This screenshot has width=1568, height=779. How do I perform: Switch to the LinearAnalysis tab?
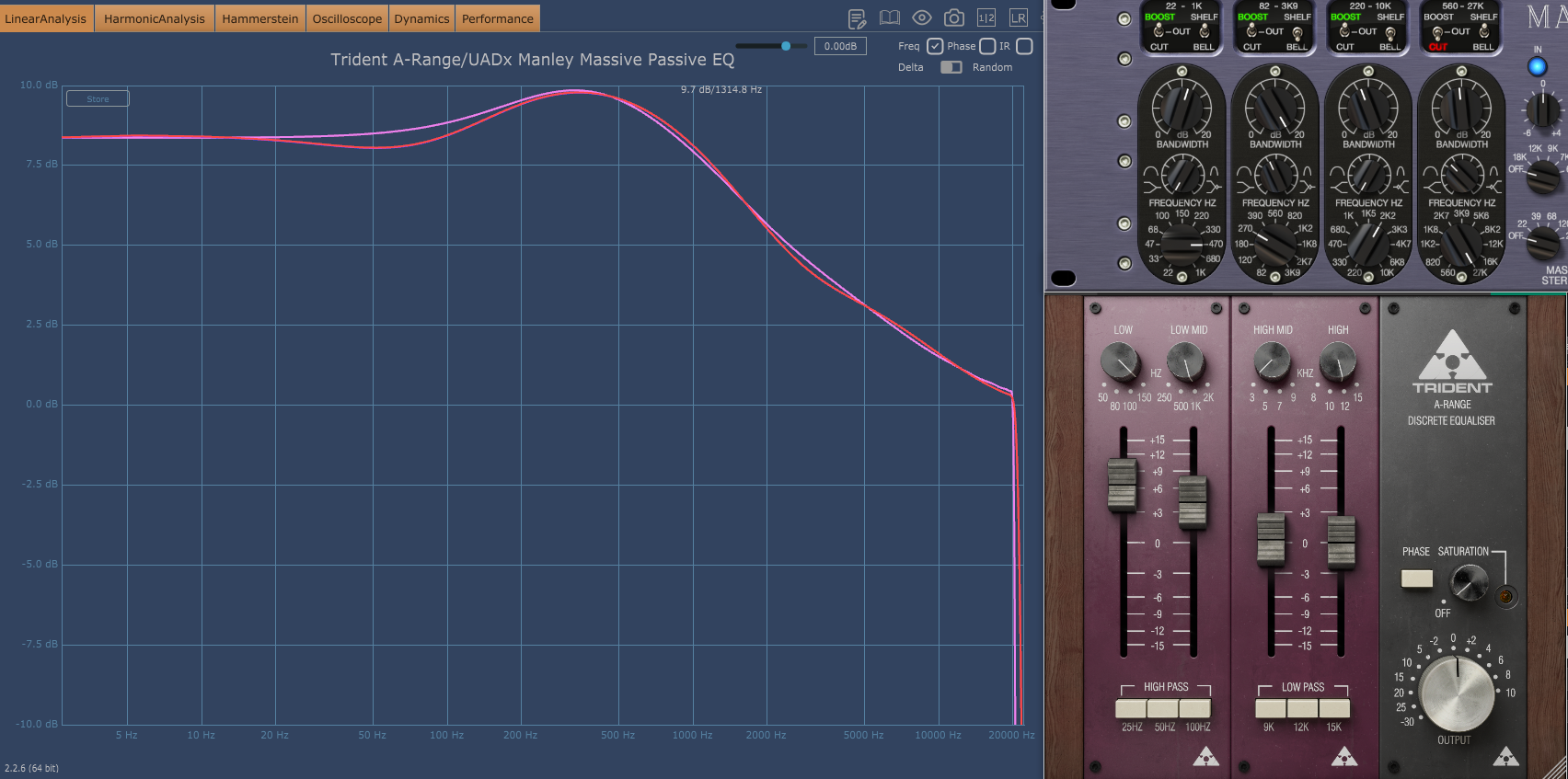click(46, 18)
